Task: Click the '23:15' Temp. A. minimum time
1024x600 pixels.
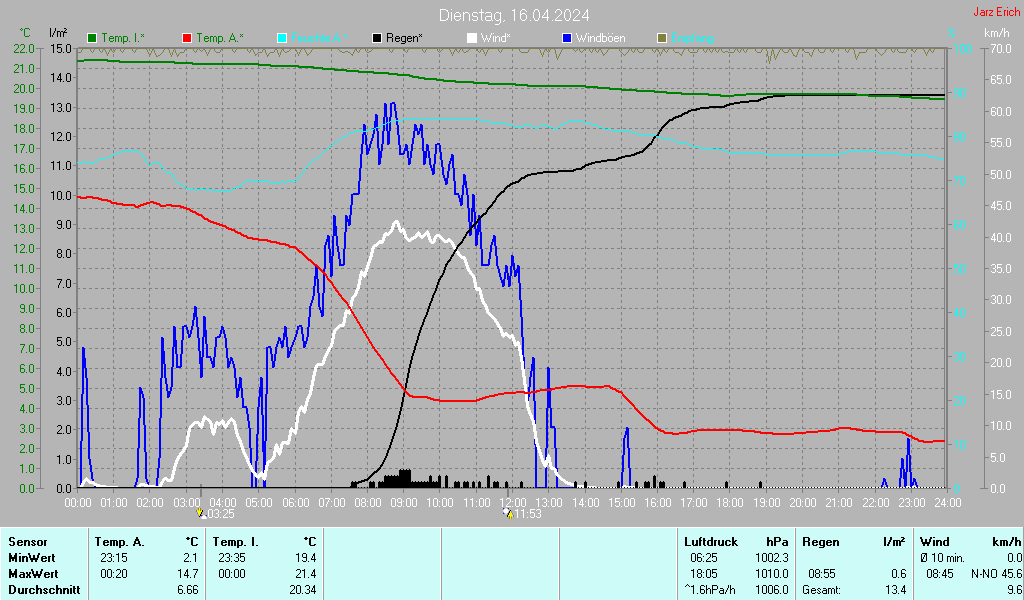Action: pos(114,558)
